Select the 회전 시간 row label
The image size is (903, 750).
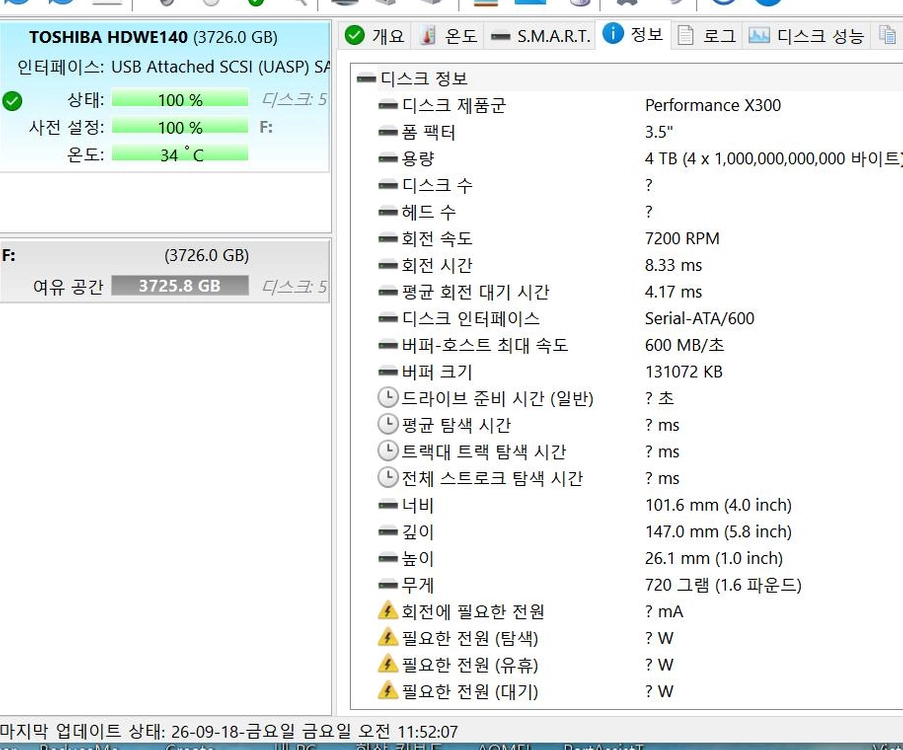click(x=437, y=265)
